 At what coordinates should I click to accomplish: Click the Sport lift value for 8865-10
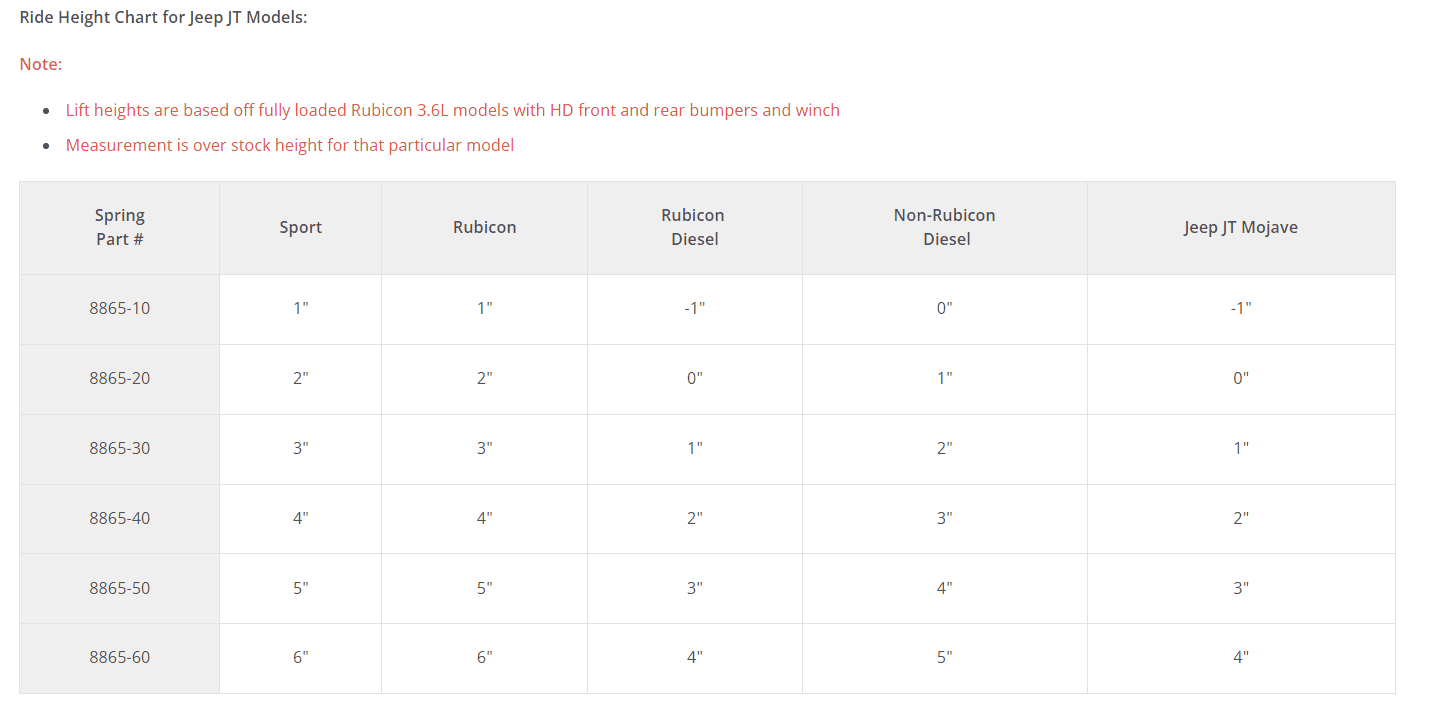[301, 309]
